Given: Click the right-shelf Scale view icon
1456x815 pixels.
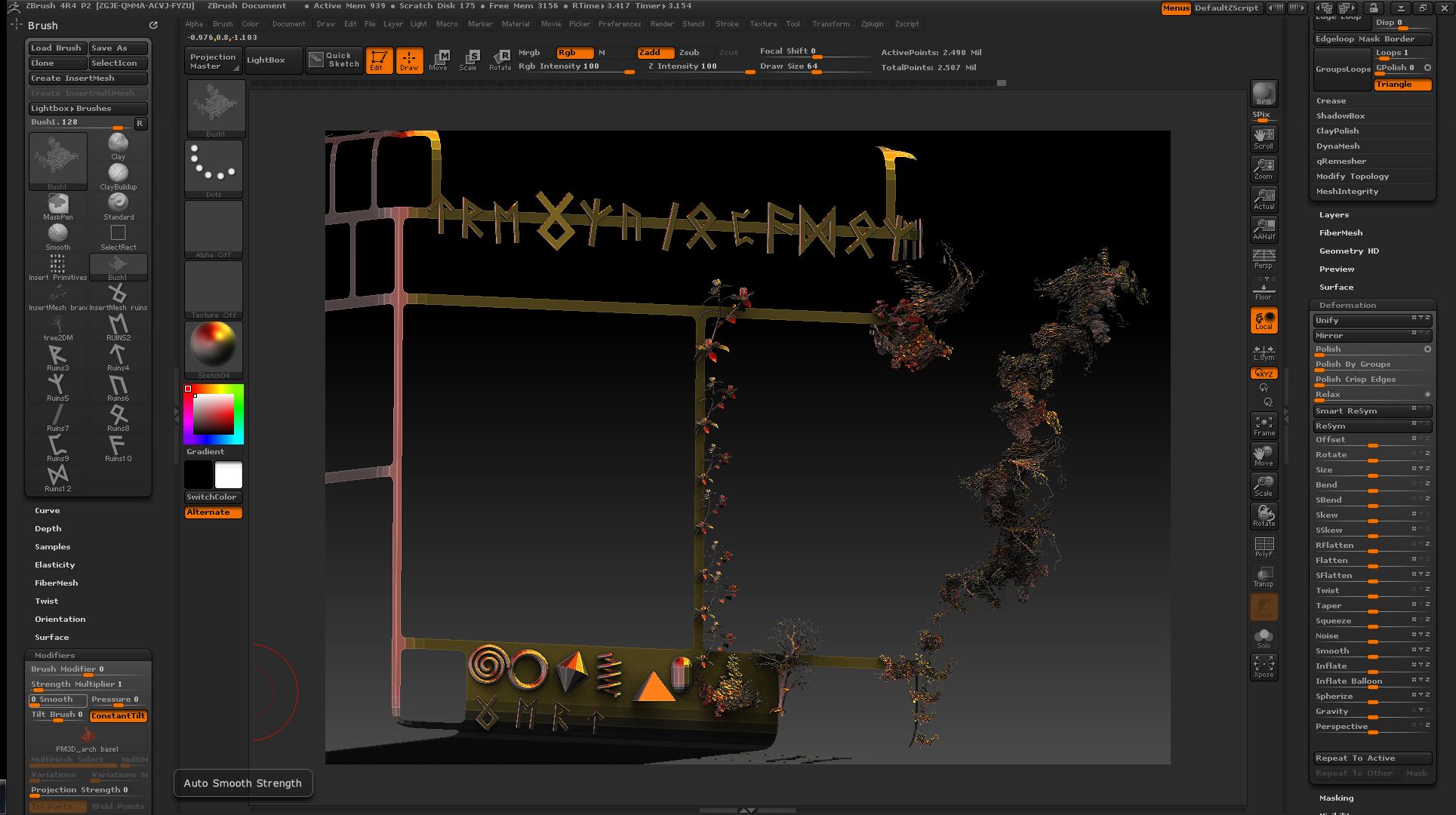Looking at the screenshot, I should click(x=1264, y=486).
